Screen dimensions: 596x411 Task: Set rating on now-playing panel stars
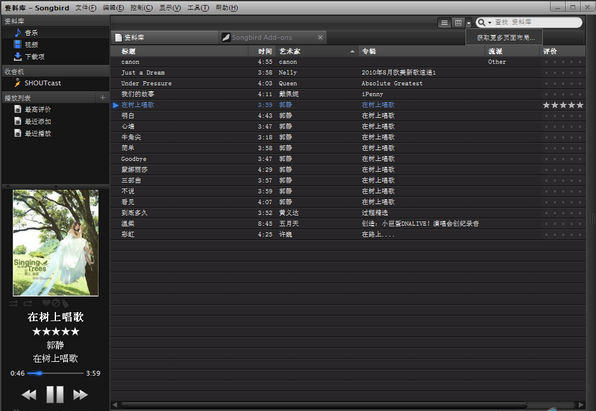tap(55, 332)
